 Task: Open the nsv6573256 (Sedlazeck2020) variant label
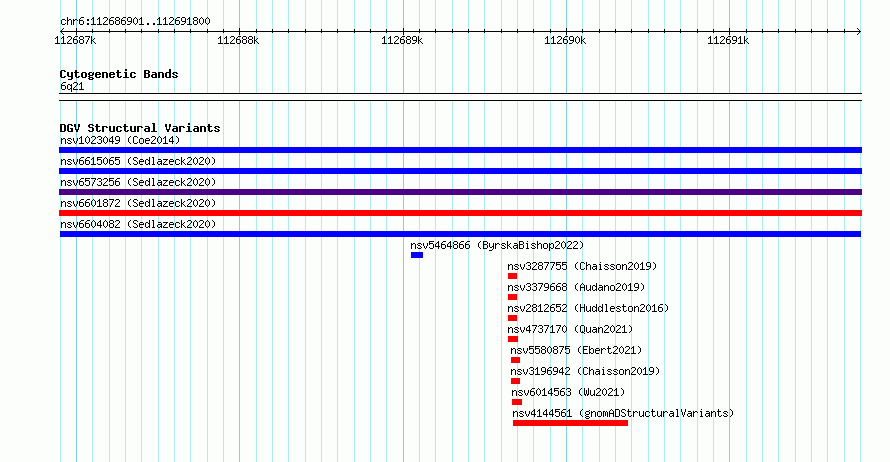pyautogui.click(x=138, y=182)
